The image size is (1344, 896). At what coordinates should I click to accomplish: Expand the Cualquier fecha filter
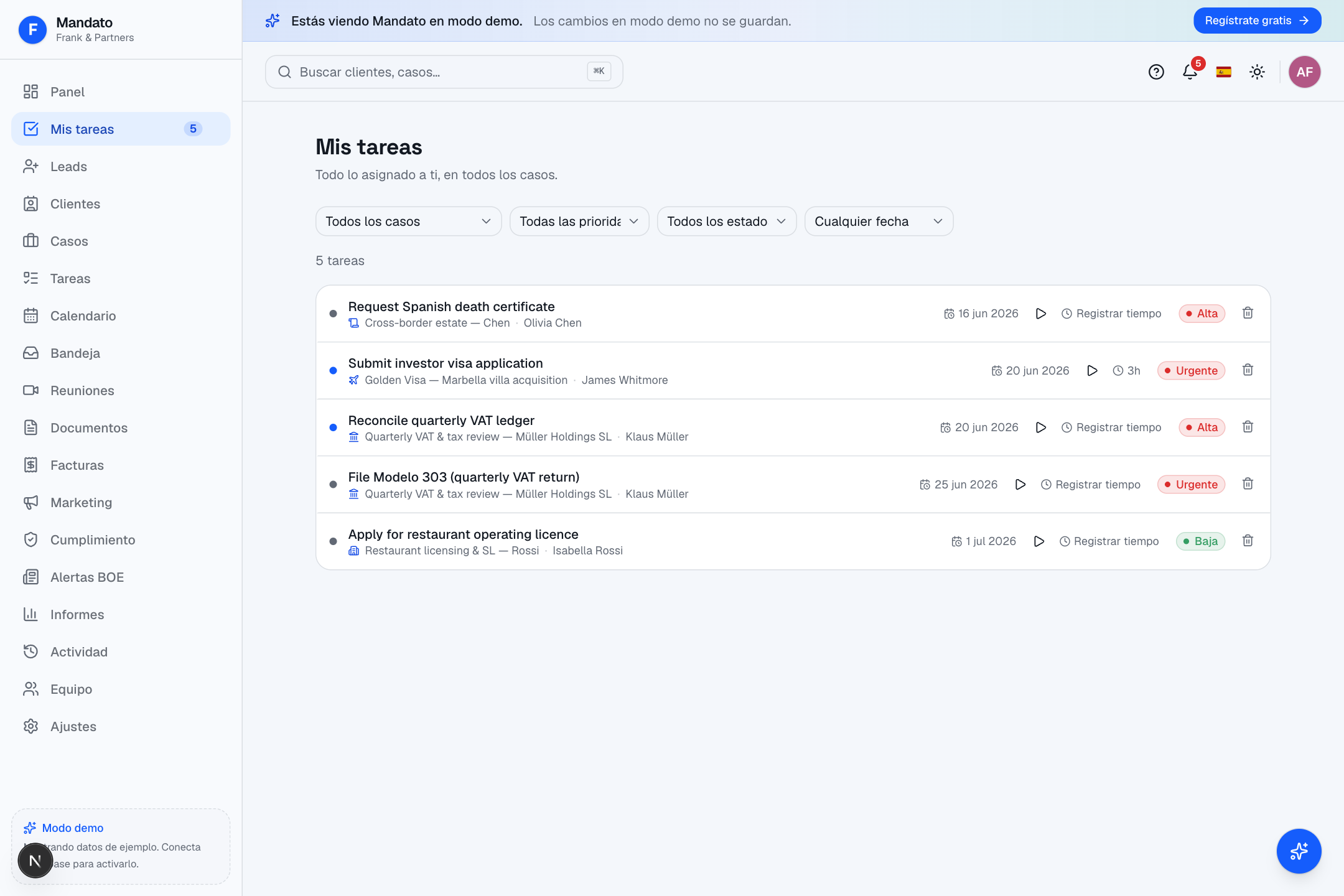879,222
